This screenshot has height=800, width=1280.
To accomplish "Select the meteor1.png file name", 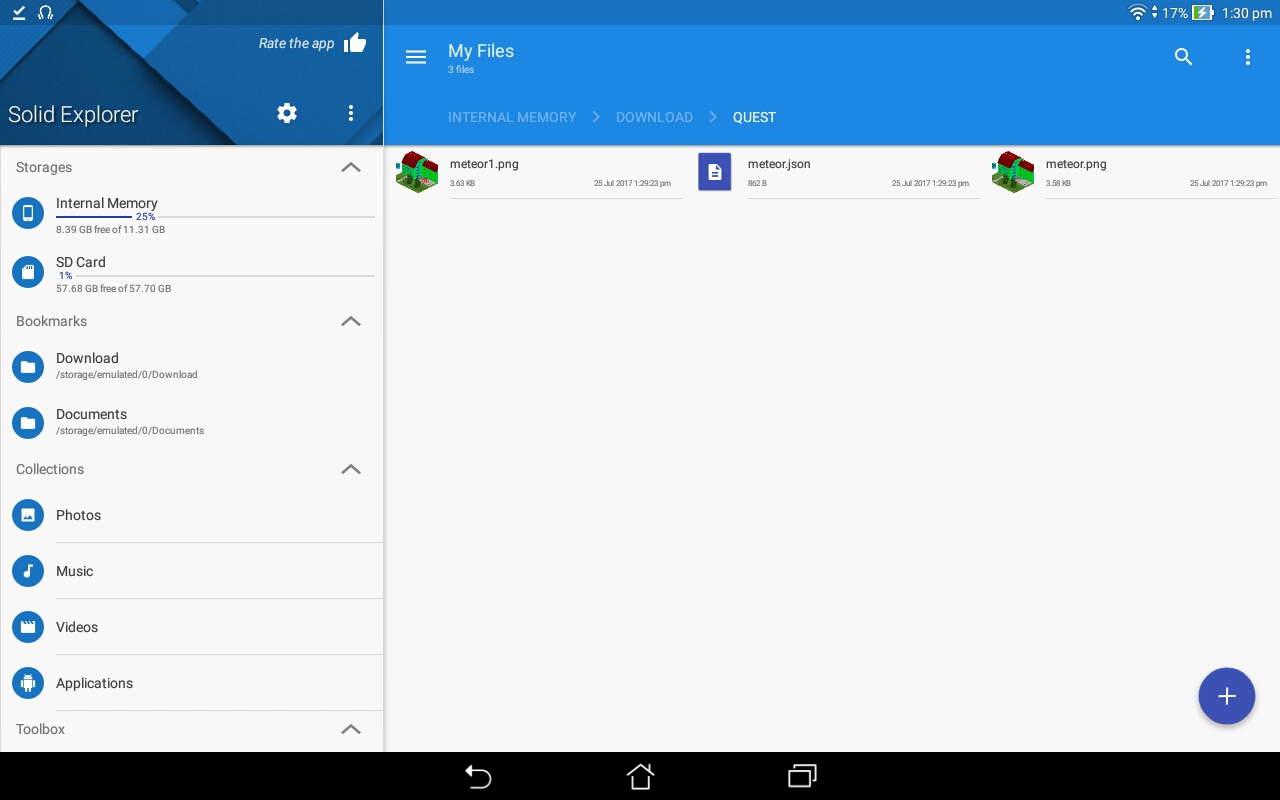I will point(484,164).
